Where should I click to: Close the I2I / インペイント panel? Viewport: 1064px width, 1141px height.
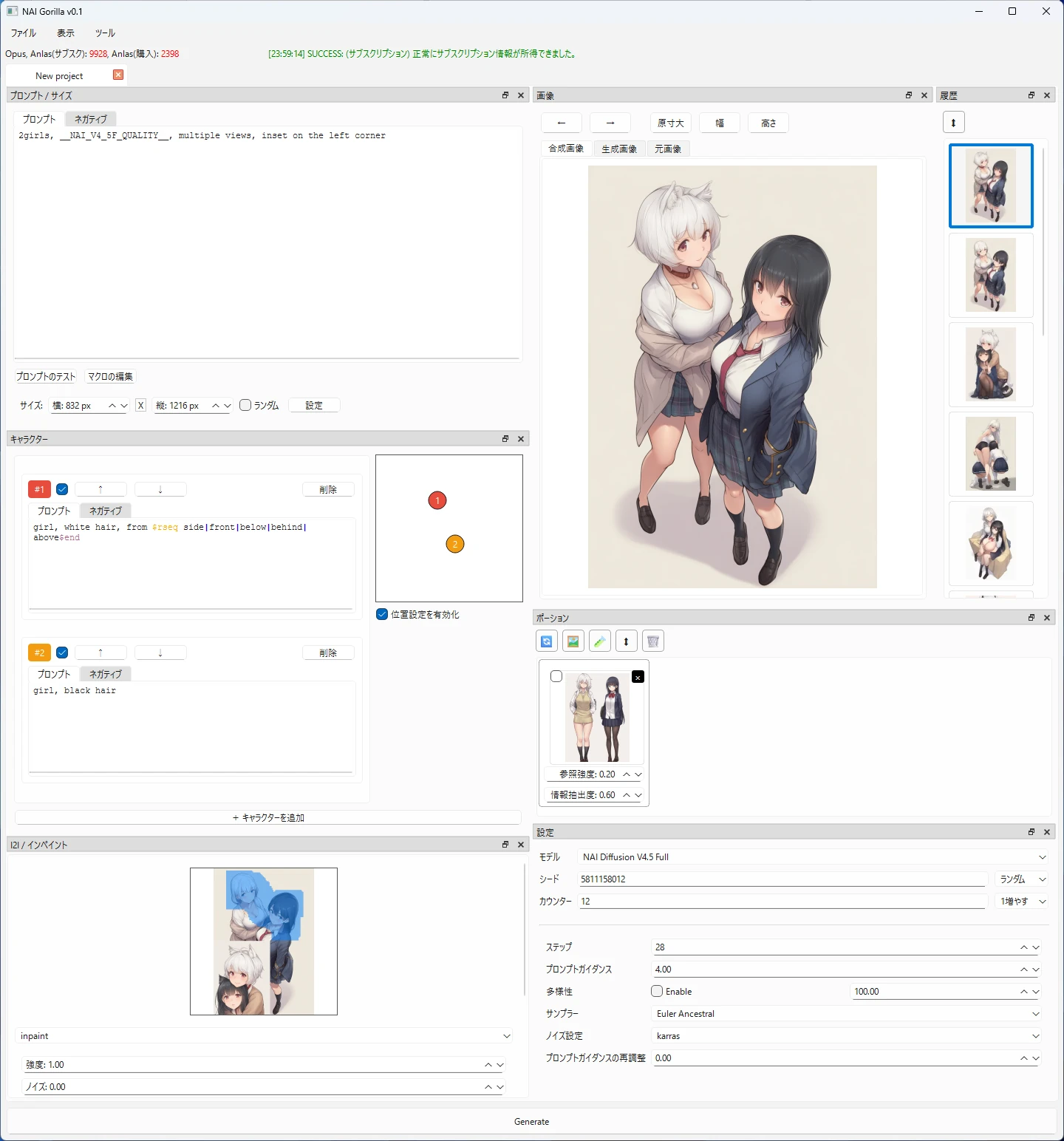tap(521, 845)
